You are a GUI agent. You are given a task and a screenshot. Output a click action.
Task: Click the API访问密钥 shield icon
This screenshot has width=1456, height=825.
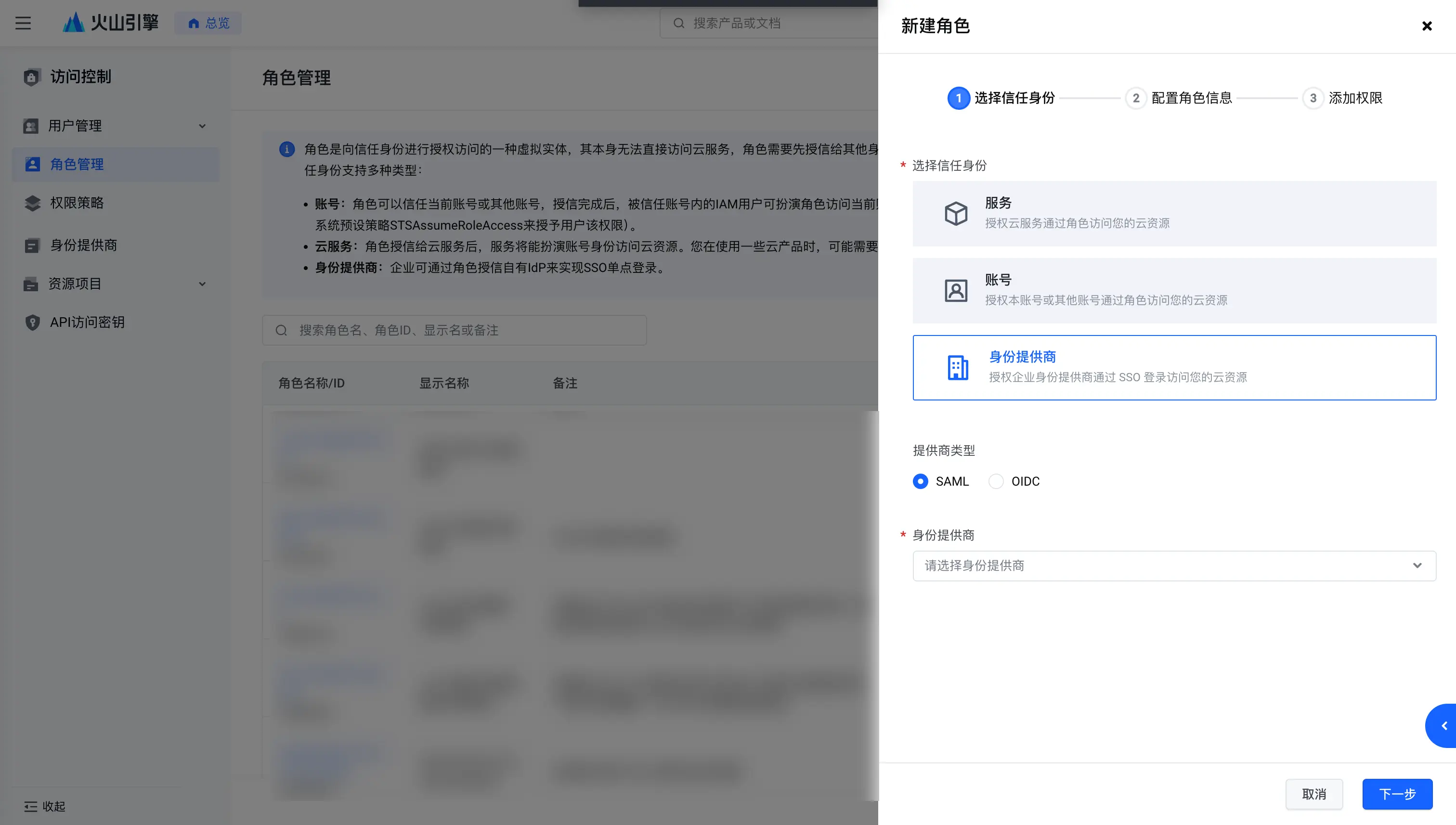click(x=32, y=322)
